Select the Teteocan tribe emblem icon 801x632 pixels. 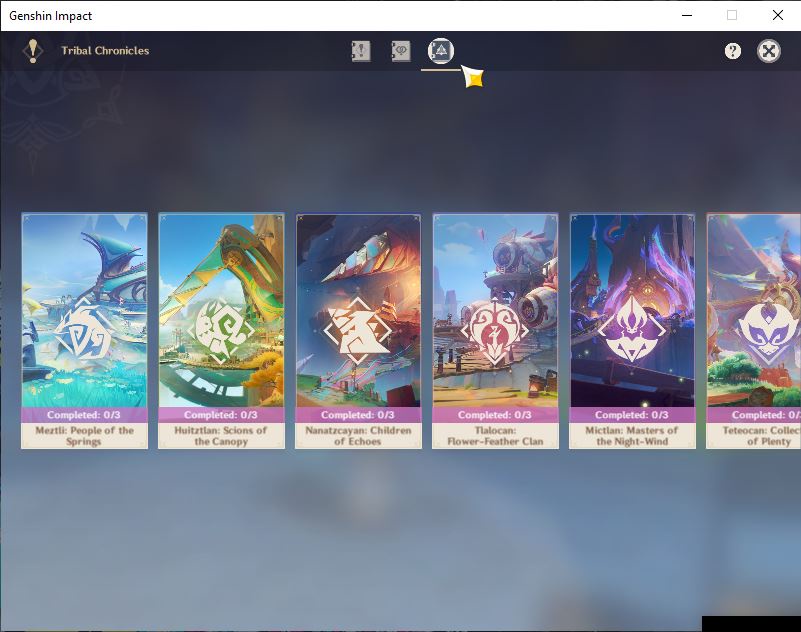coord(768,331)
